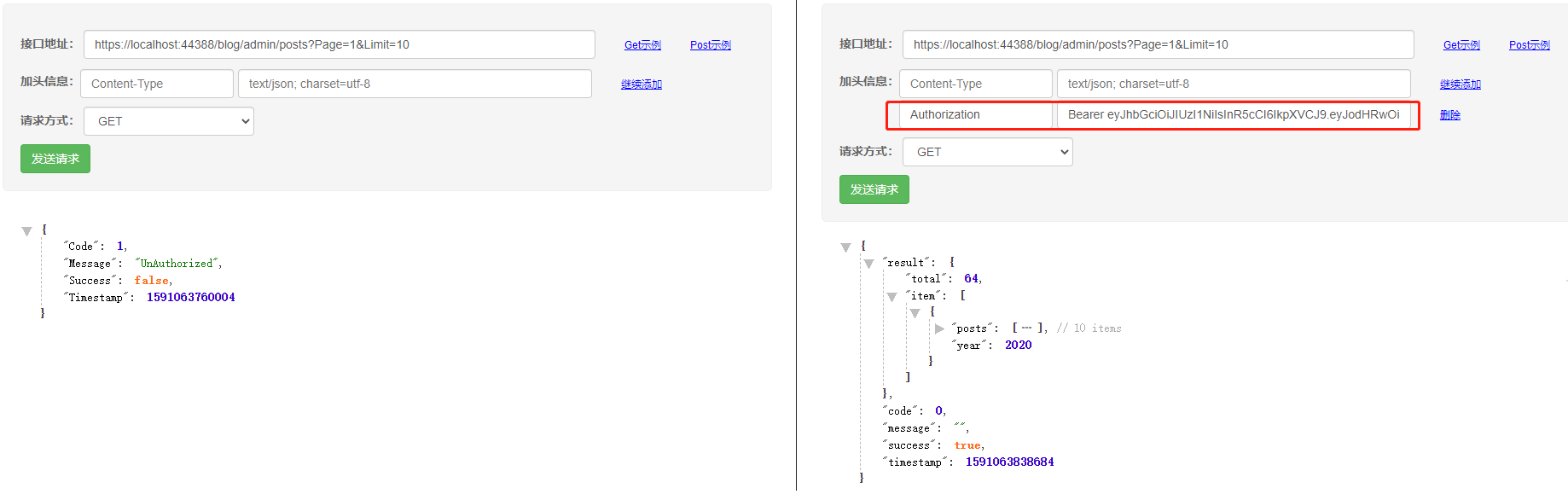This screenshot has height=494, width=1568.
Task: Click the right panel continue adding header link
Action: coord(1460,84)
